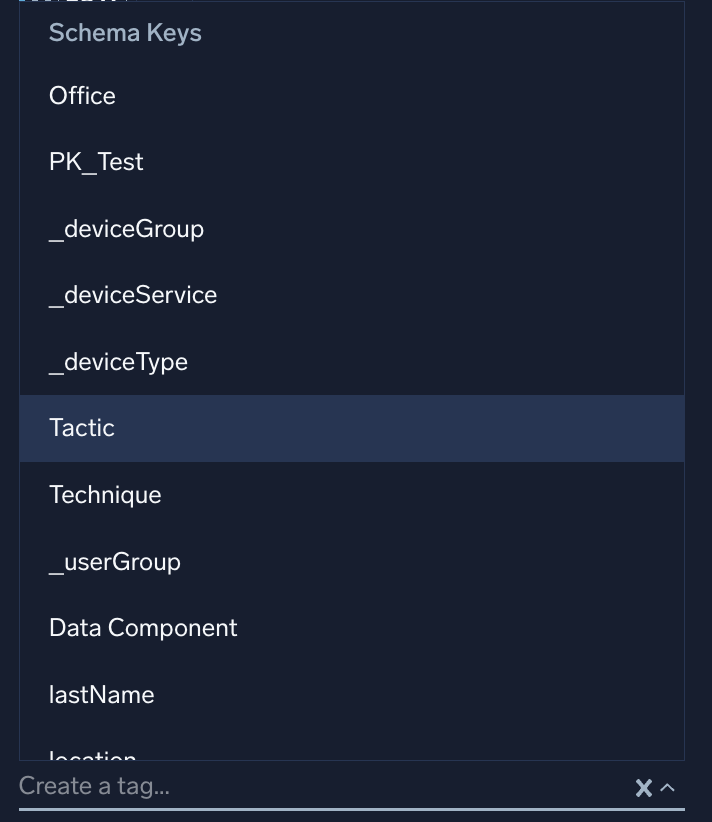This screenshot has width=712, height=822.
Task: Click the X to clear the tag selection
Action: tap(644, 787)
